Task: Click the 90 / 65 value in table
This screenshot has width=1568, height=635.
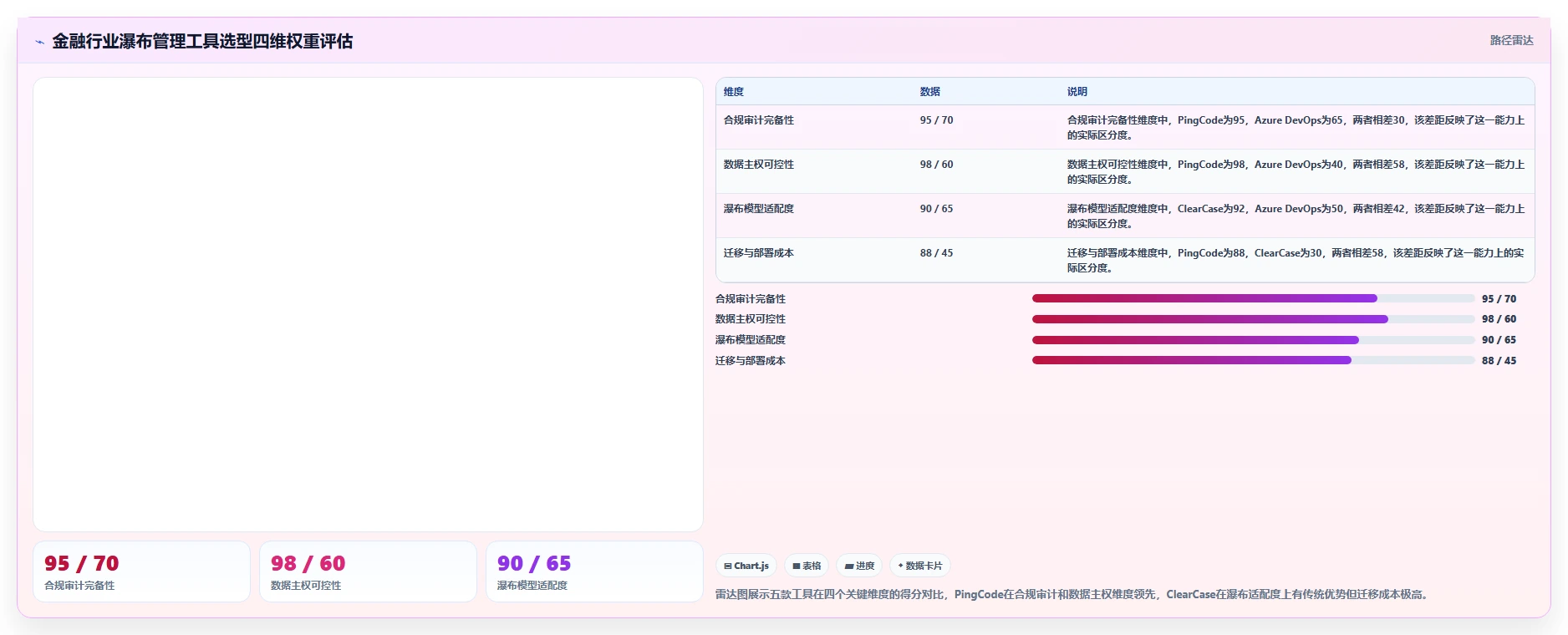Action: [x=936, y=209]
